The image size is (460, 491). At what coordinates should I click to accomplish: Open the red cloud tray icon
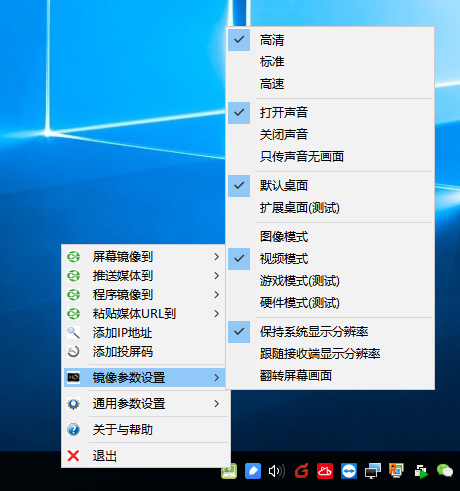[325, 471]
